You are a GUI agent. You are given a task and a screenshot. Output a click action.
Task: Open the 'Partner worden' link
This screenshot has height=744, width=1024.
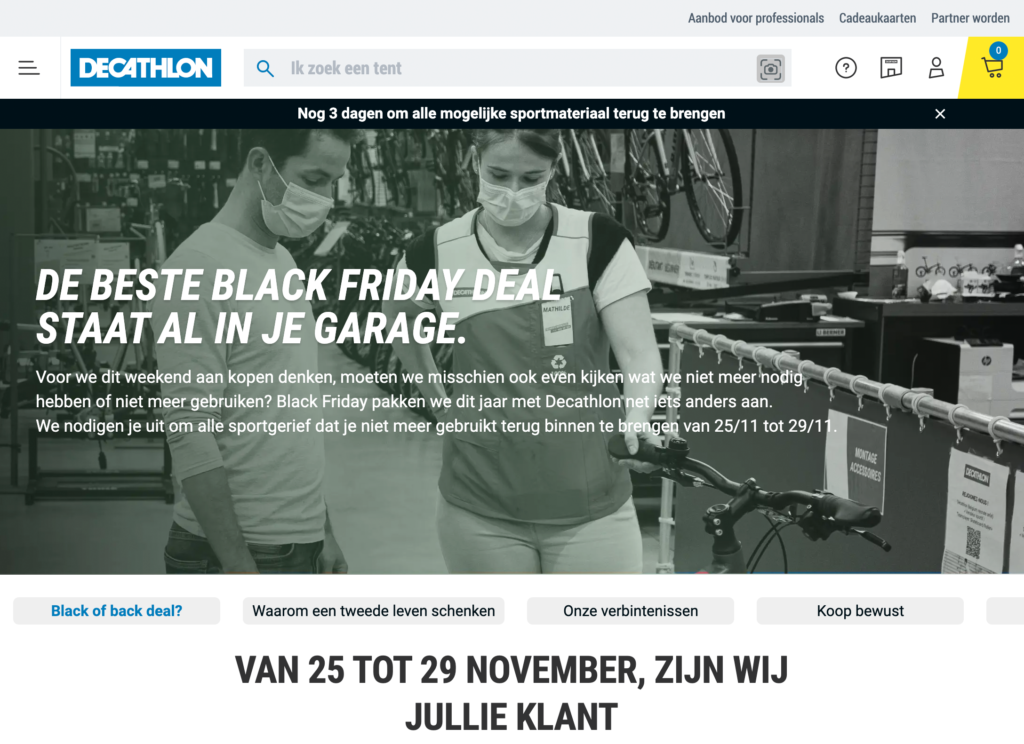pos(970,18)
